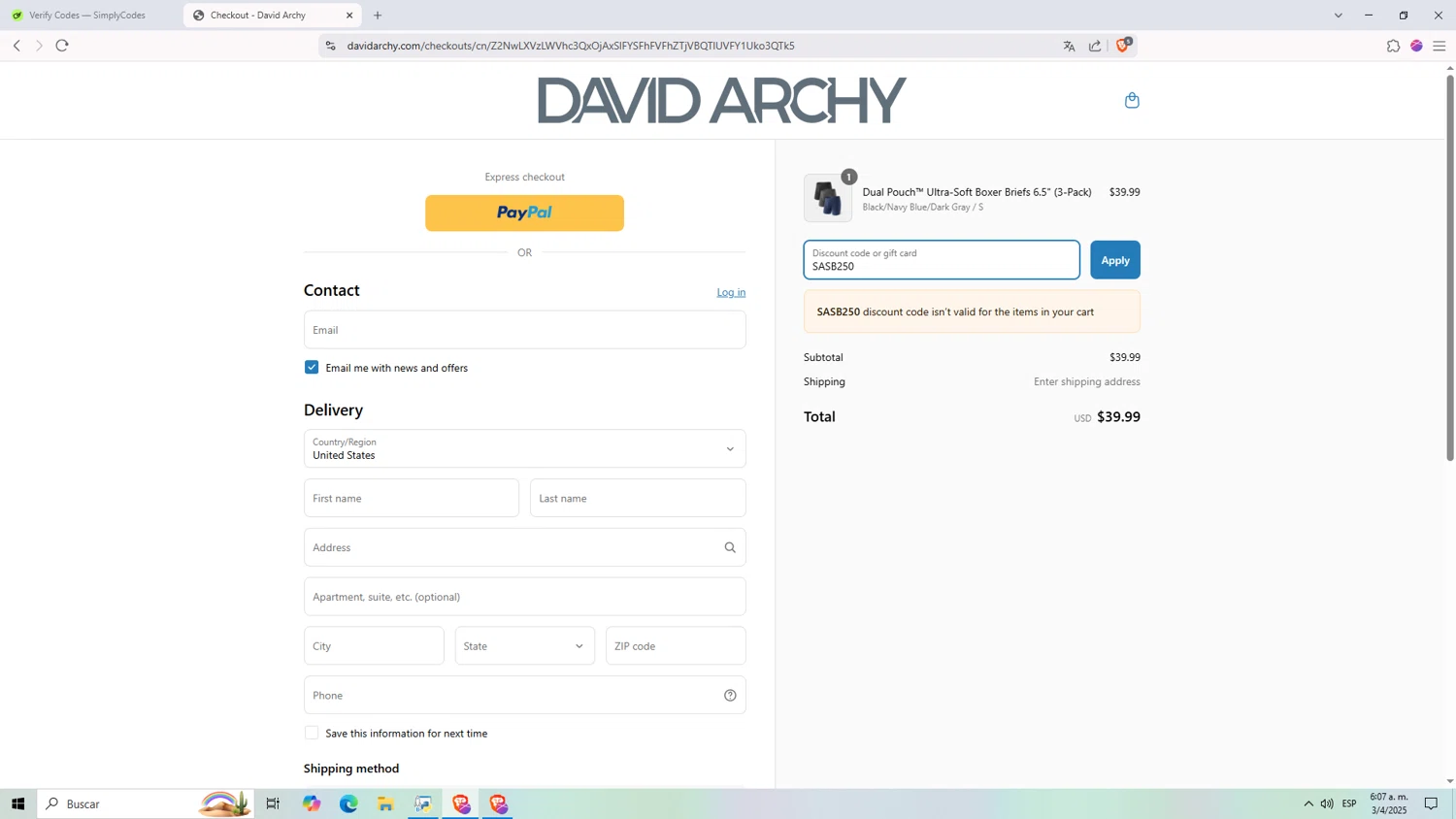This screenshot has width=1456, height=819.
Task: Switch to Verify Codes — SimplyCodes tab
Action: coord(87,16)
